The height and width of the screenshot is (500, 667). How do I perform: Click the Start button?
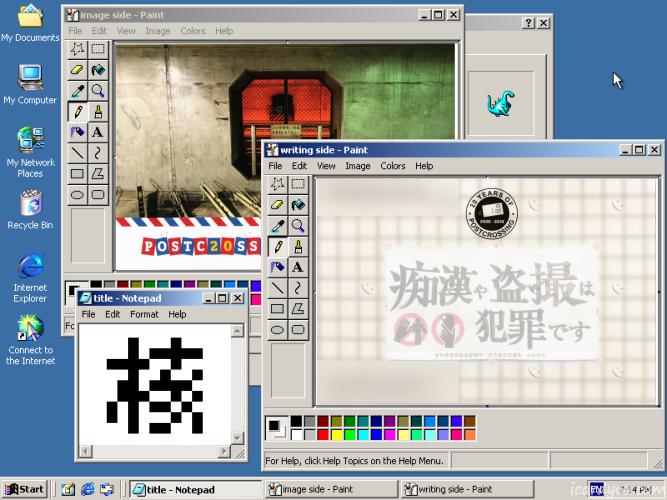24,489
